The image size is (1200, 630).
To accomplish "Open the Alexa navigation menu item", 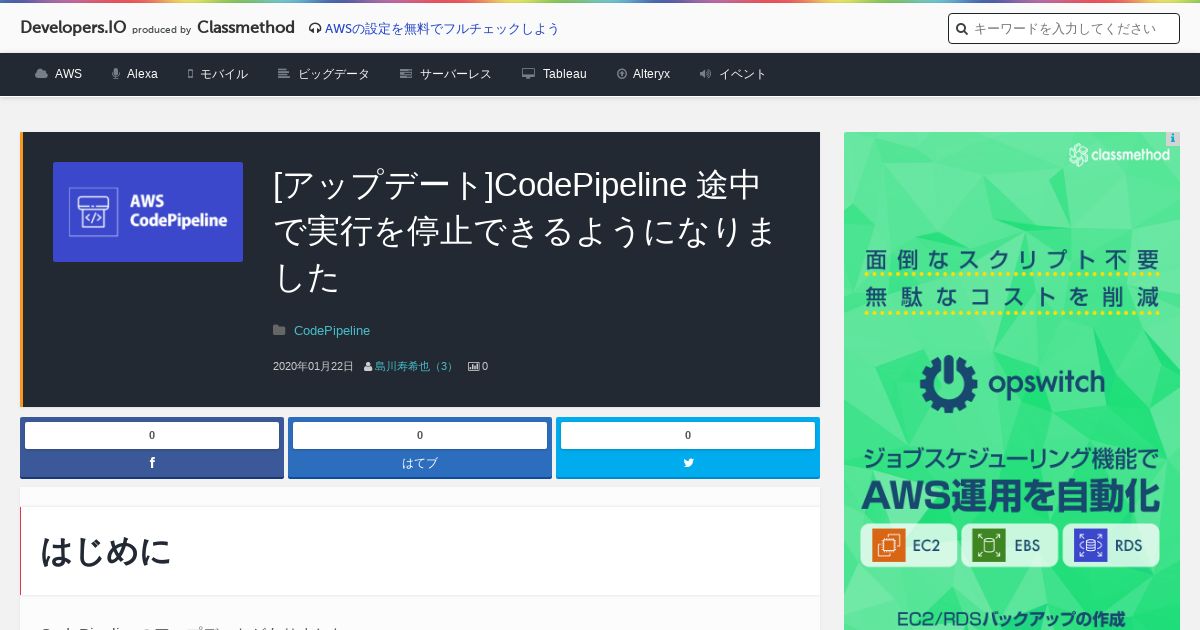I will (x=142, y=74).
